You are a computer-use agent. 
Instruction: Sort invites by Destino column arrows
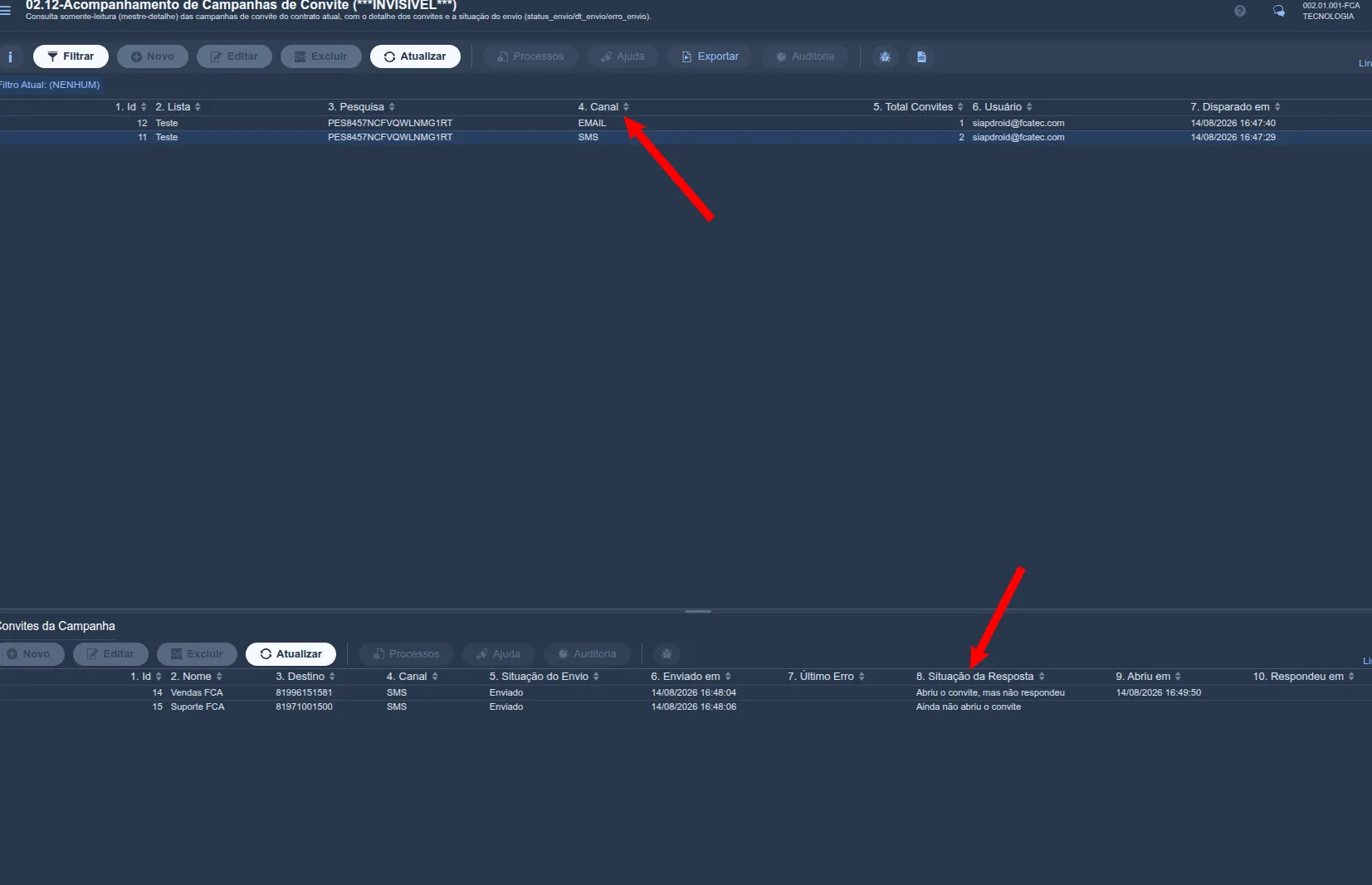point(332,677)
